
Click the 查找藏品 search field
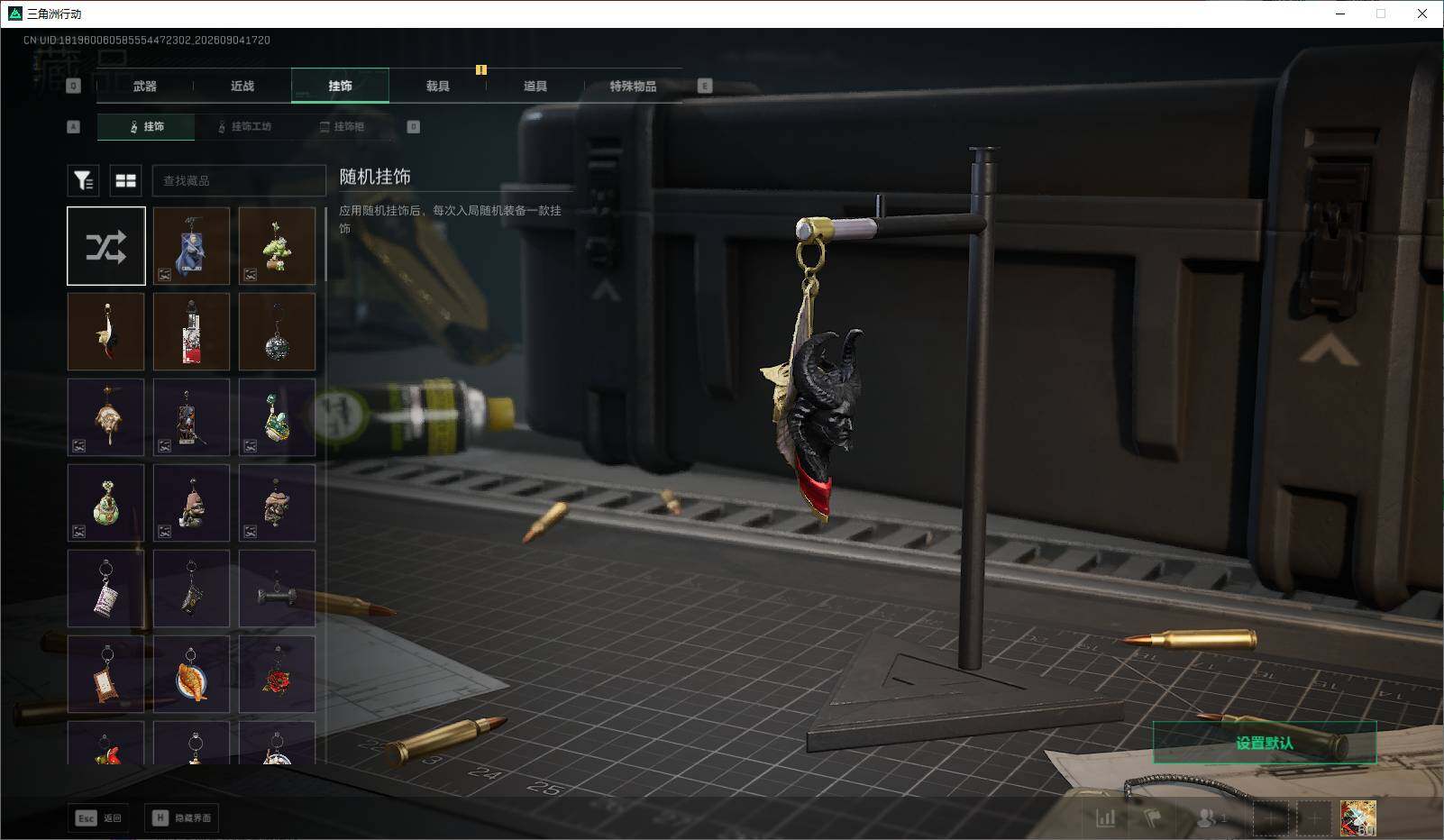pyautogui.click(x=239, y=180)
